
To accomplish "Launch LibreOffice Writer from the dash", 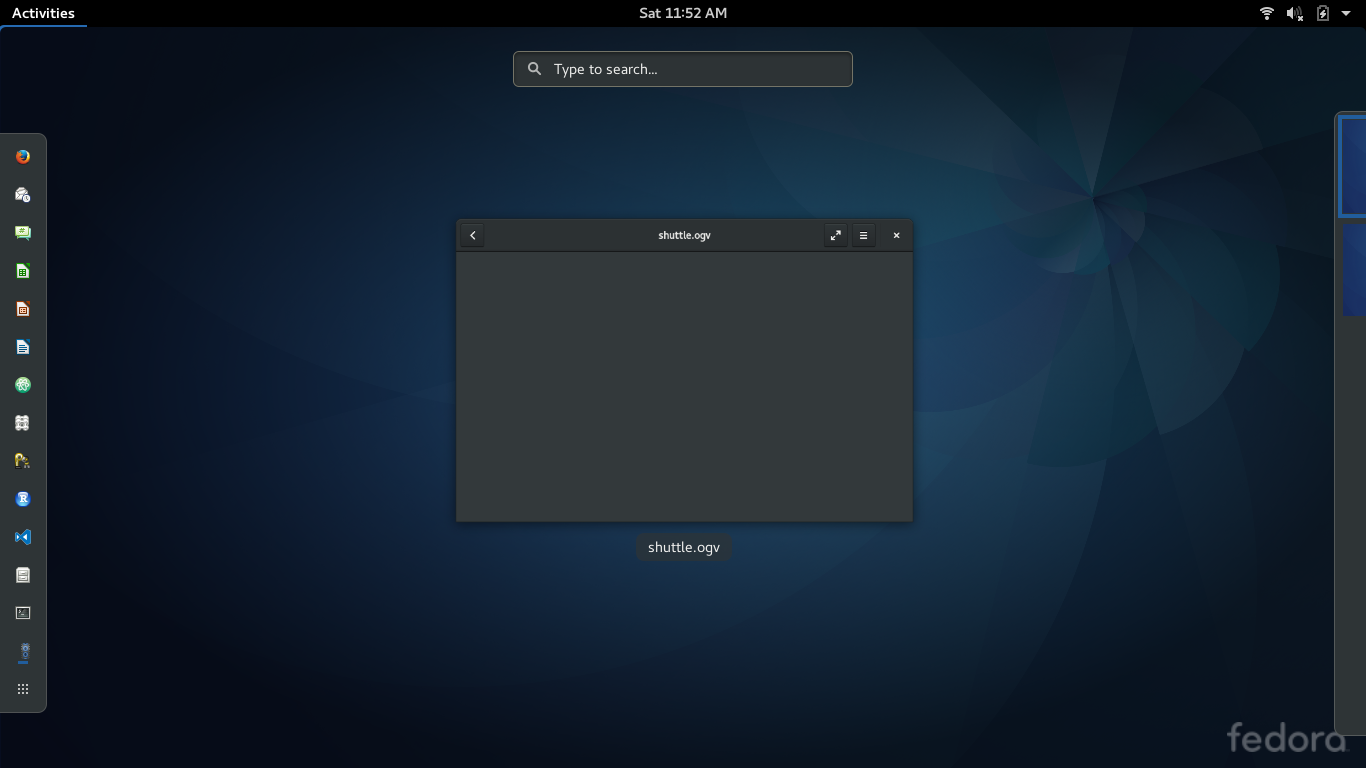I will coord(23,347).
